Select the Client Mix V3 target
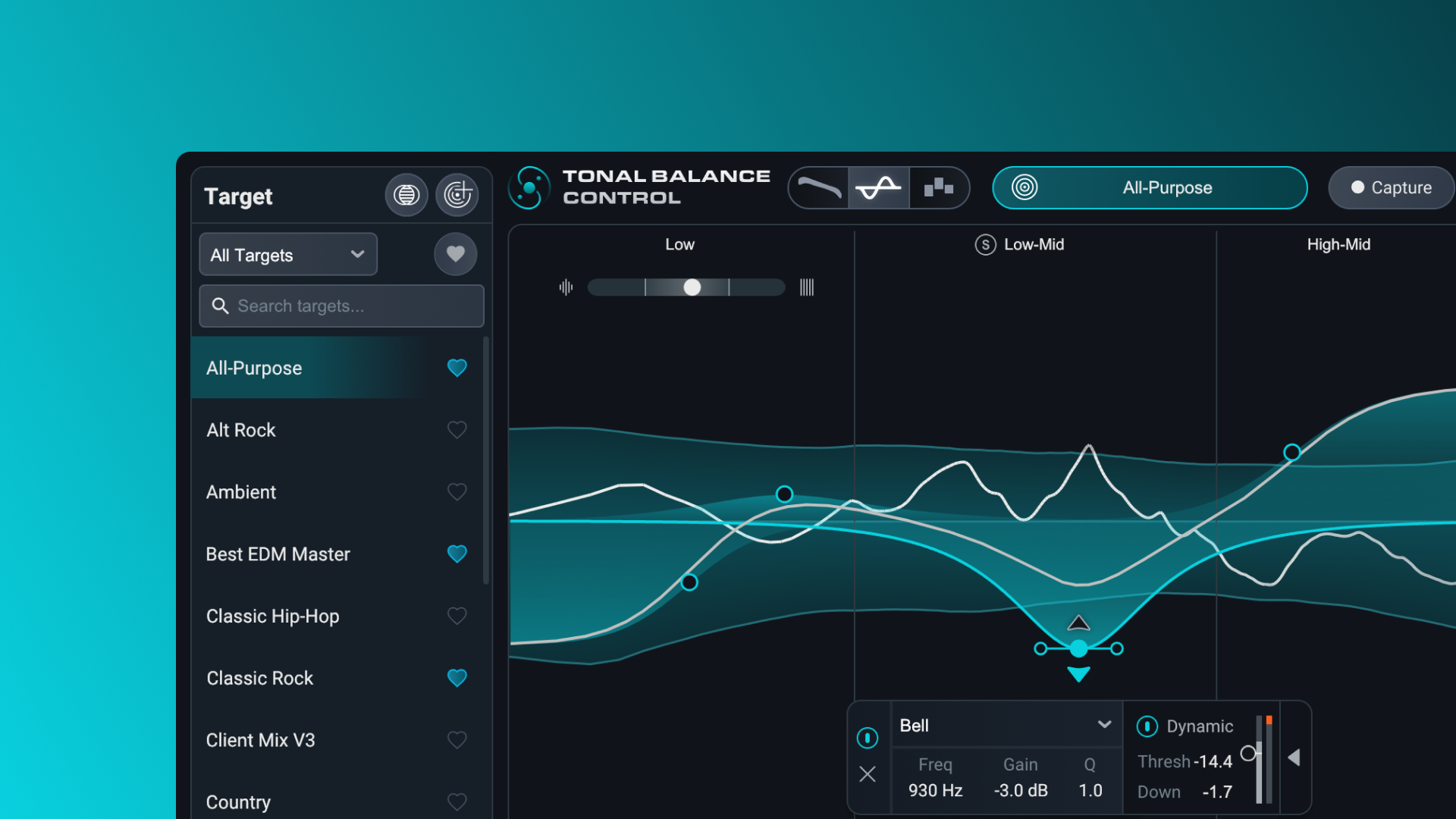 point(337,740)
